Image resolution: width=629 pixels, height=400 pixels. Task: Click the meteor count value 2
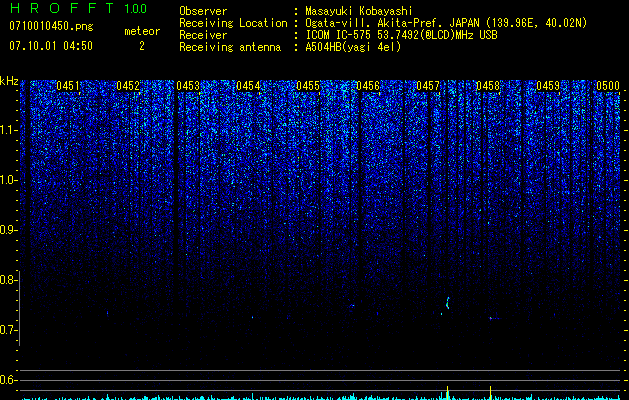pos(142,46)
